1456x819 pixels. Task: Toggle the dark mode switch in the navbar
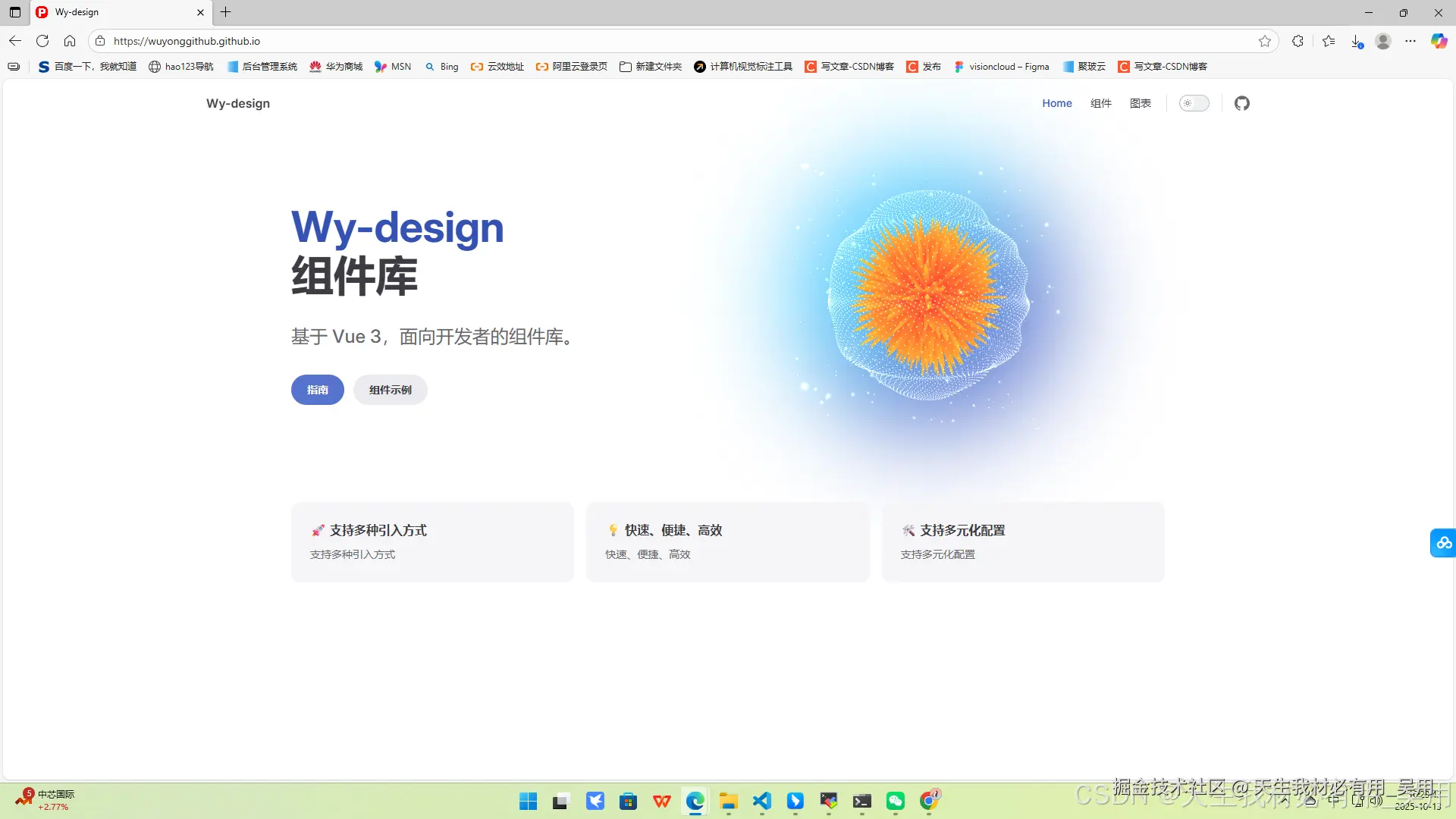[x=1194, y=103]
